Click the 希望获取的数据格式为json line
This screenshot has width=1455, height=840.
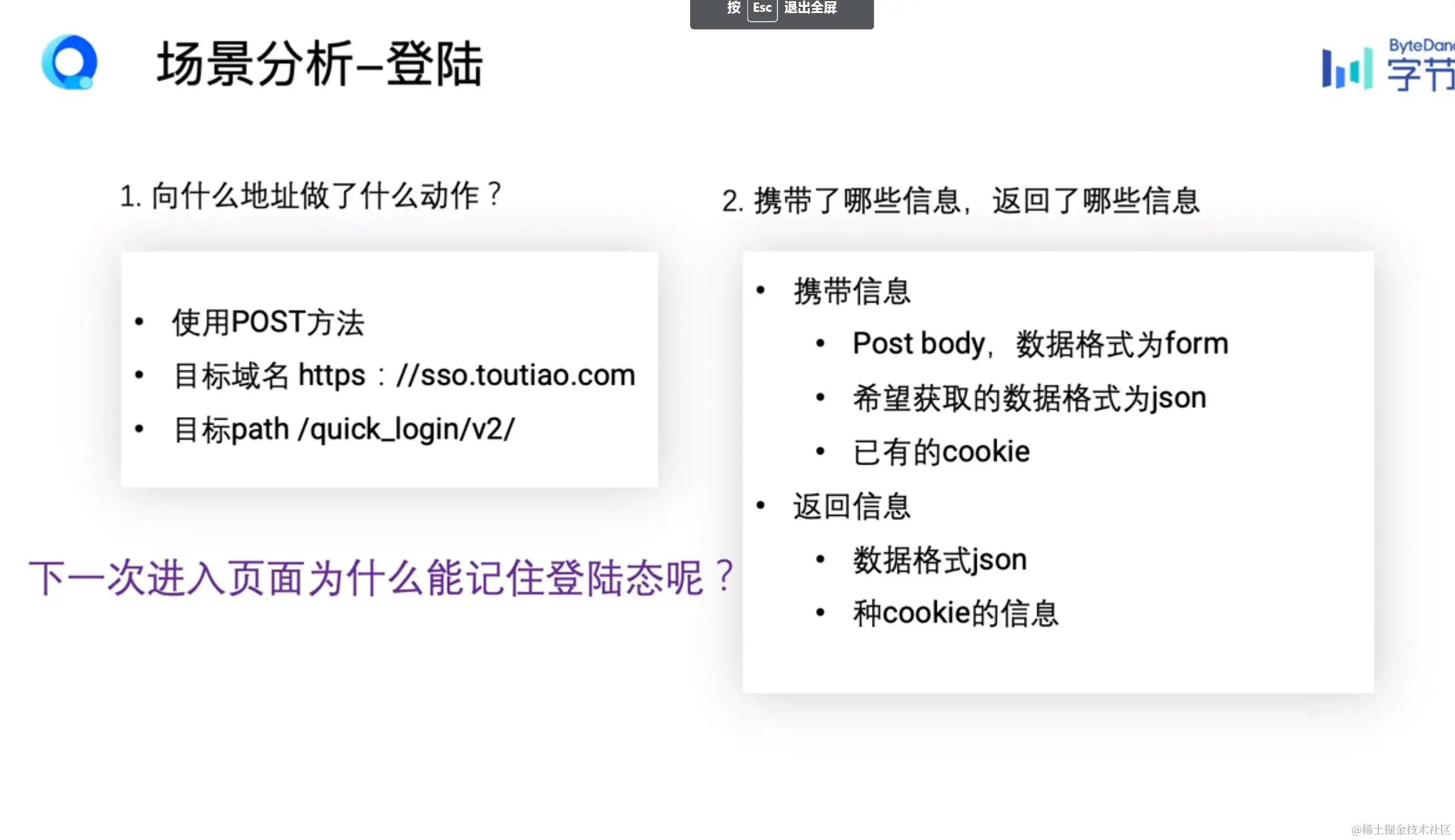click(x=1029, y=398)
